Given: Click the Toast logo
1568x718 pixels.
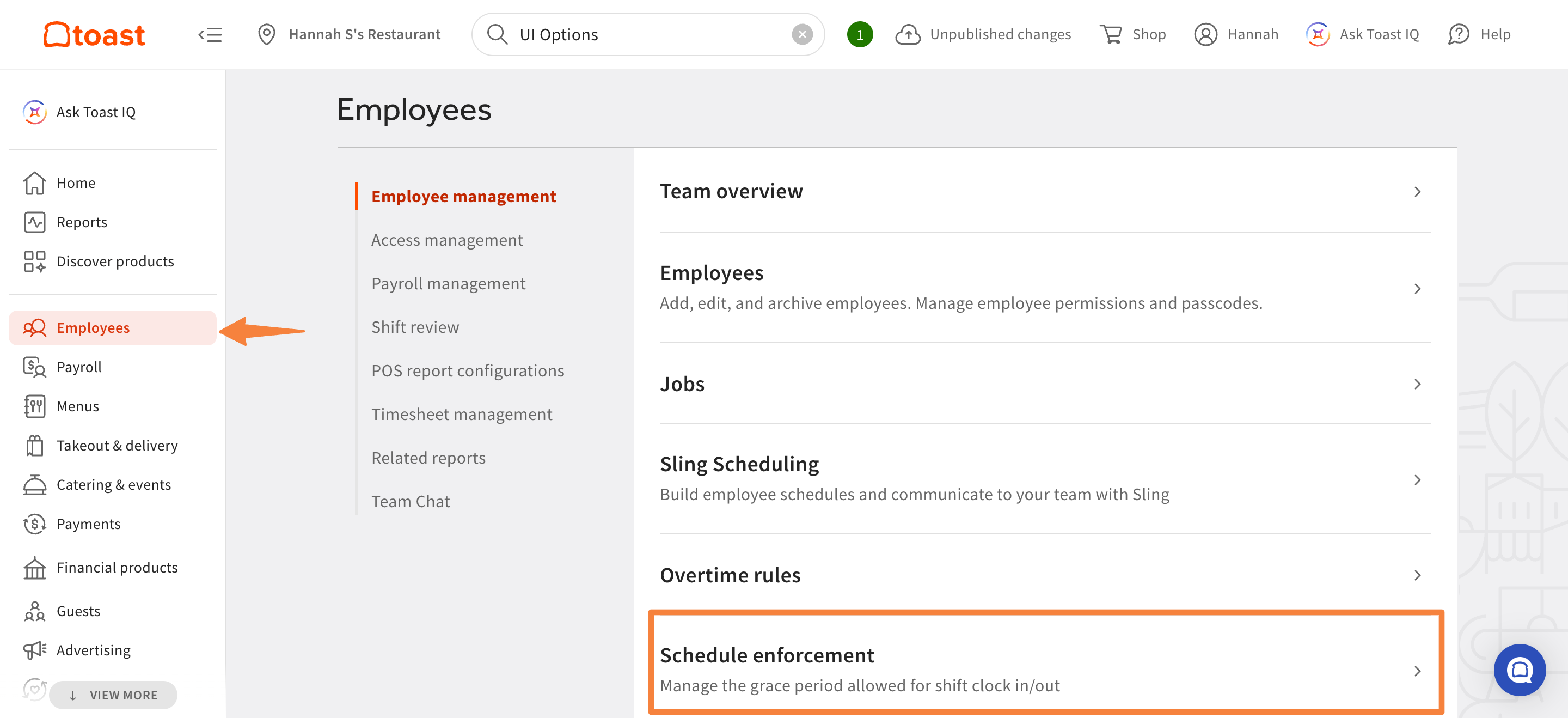Looking at the screenshot, I should click(x=94, y=35).
